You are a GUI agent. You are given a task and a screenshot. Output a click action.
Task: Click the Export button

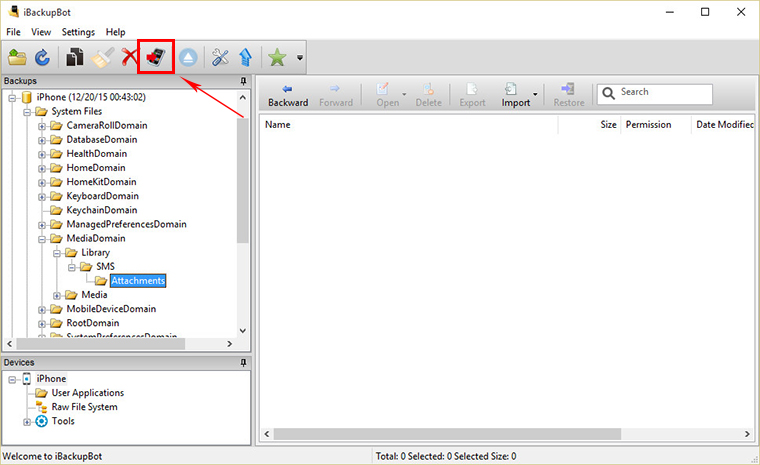coord(472,96)
